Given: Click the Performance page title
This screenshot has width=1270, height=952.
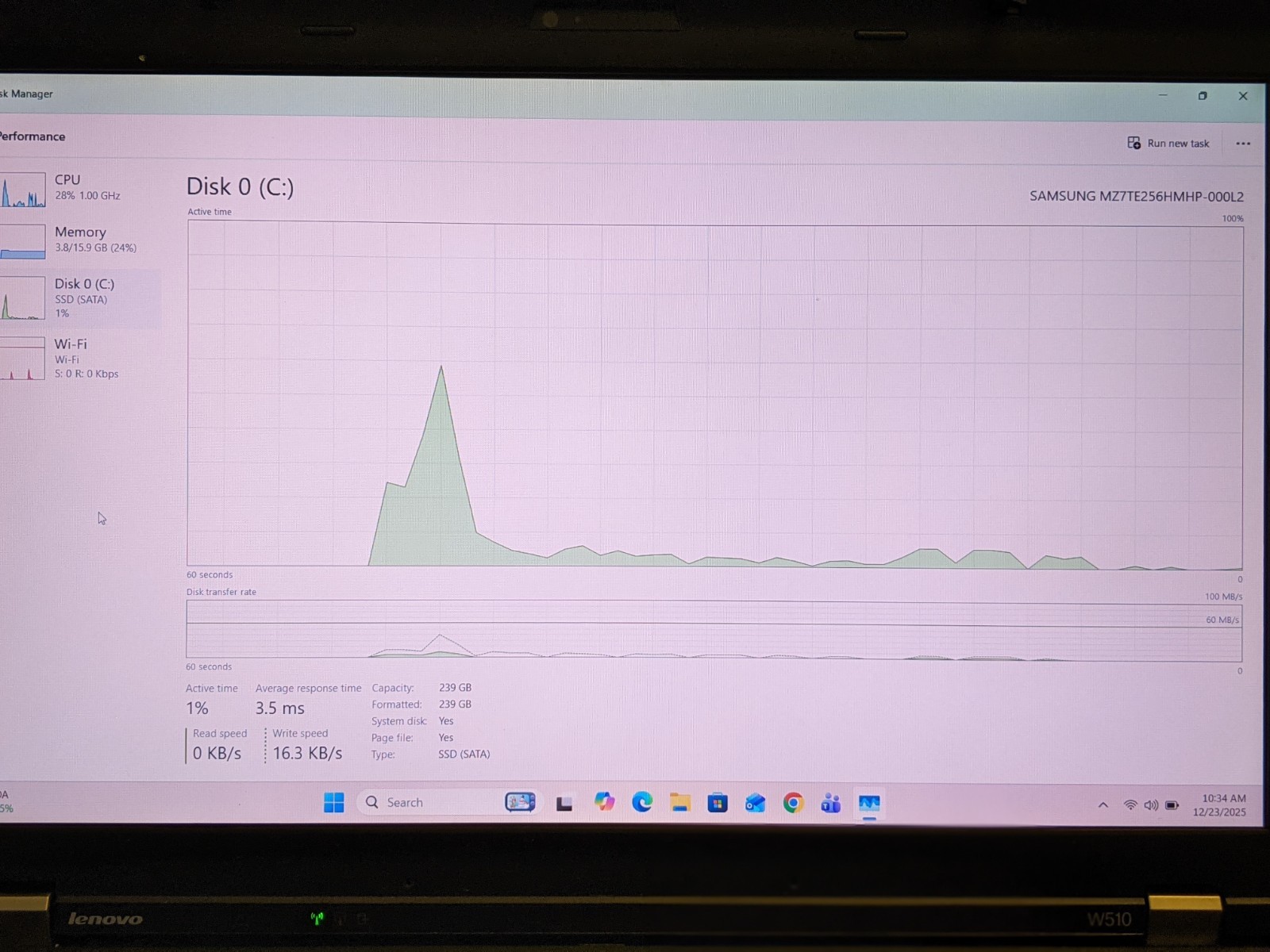Looking at the screenshot, I should click(x=33, y=136).
